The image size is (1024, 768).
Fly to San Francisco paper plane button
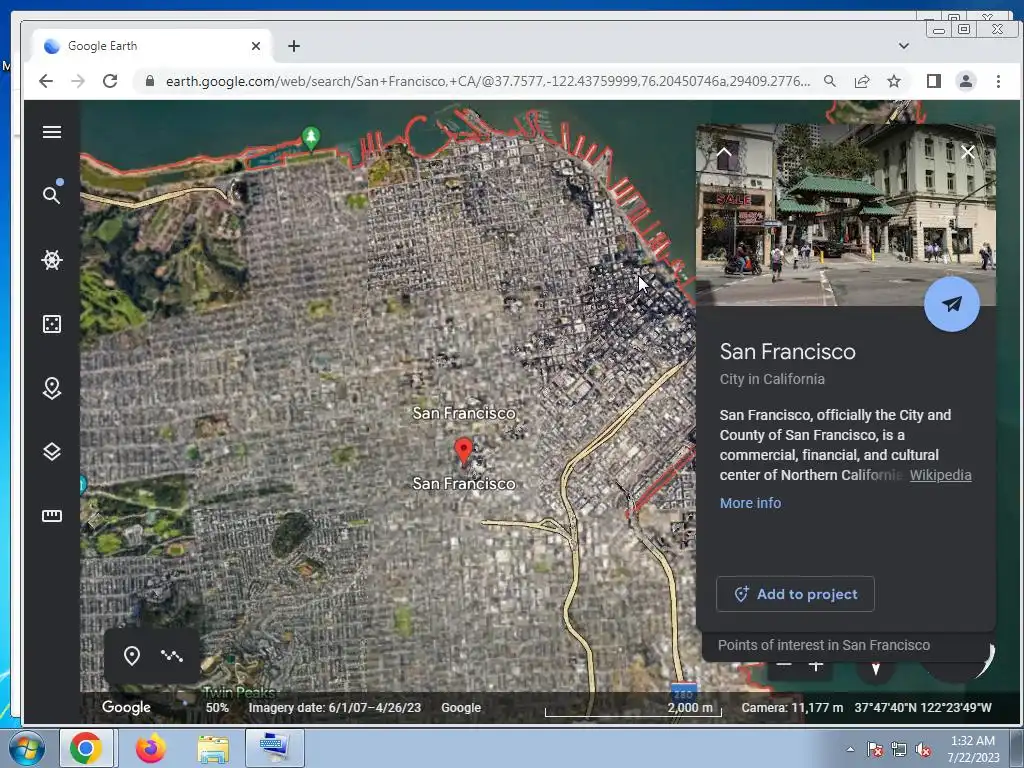click(952, 304)
